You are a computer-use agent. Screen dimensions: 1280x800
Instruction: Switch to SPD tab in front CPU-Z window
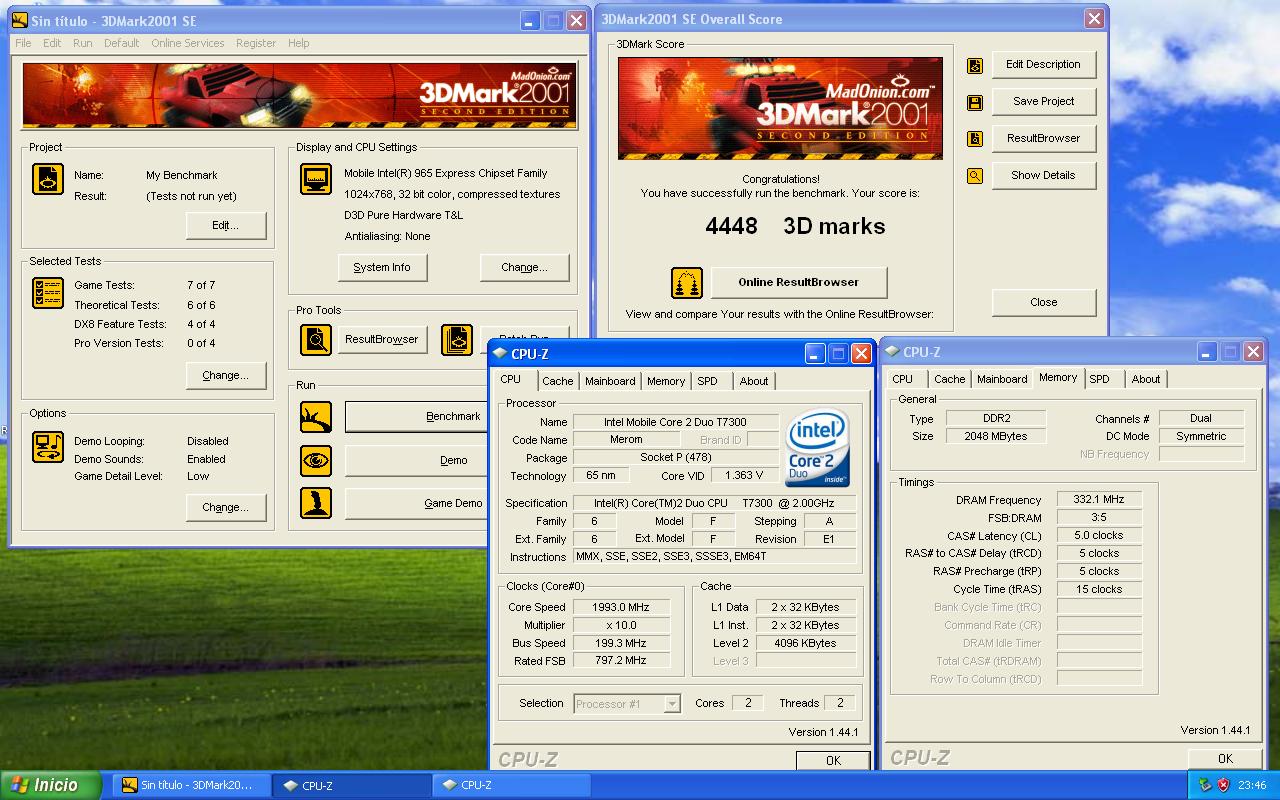[707, 381]
